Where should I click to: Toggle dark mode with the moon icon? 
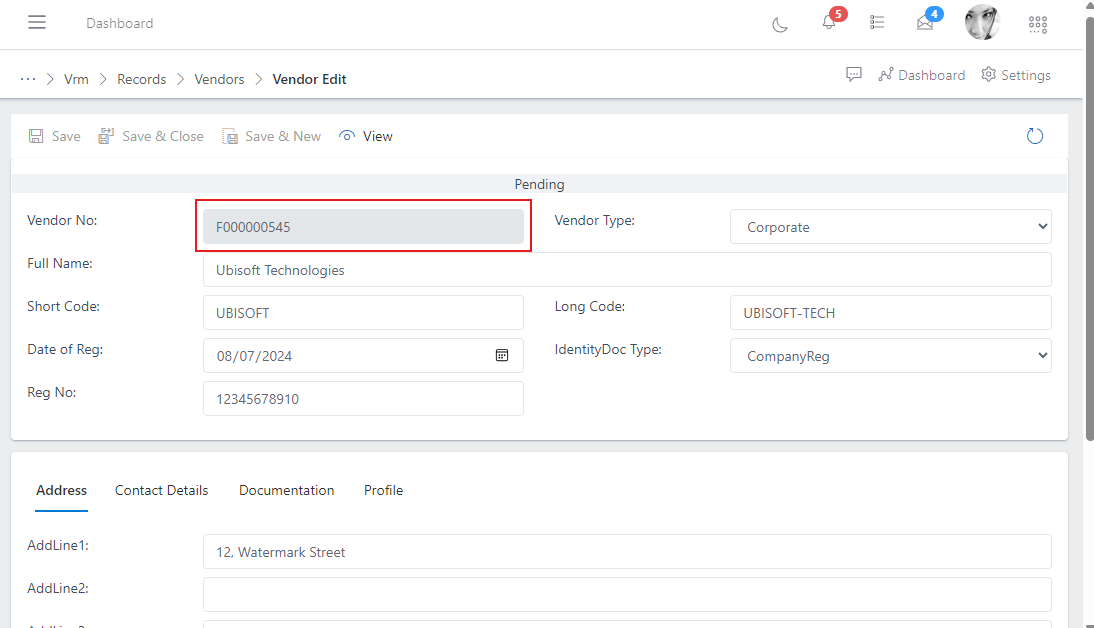(780, 24)
